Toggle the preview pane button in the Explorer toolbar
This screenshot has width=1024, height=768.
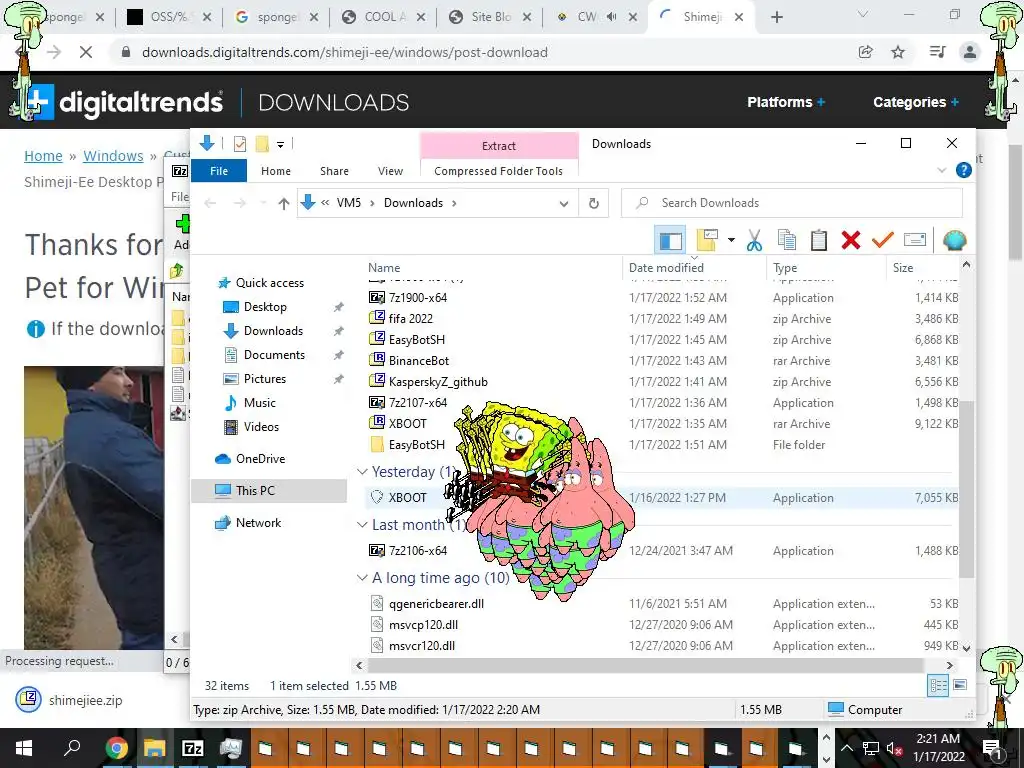pos(670,240)
